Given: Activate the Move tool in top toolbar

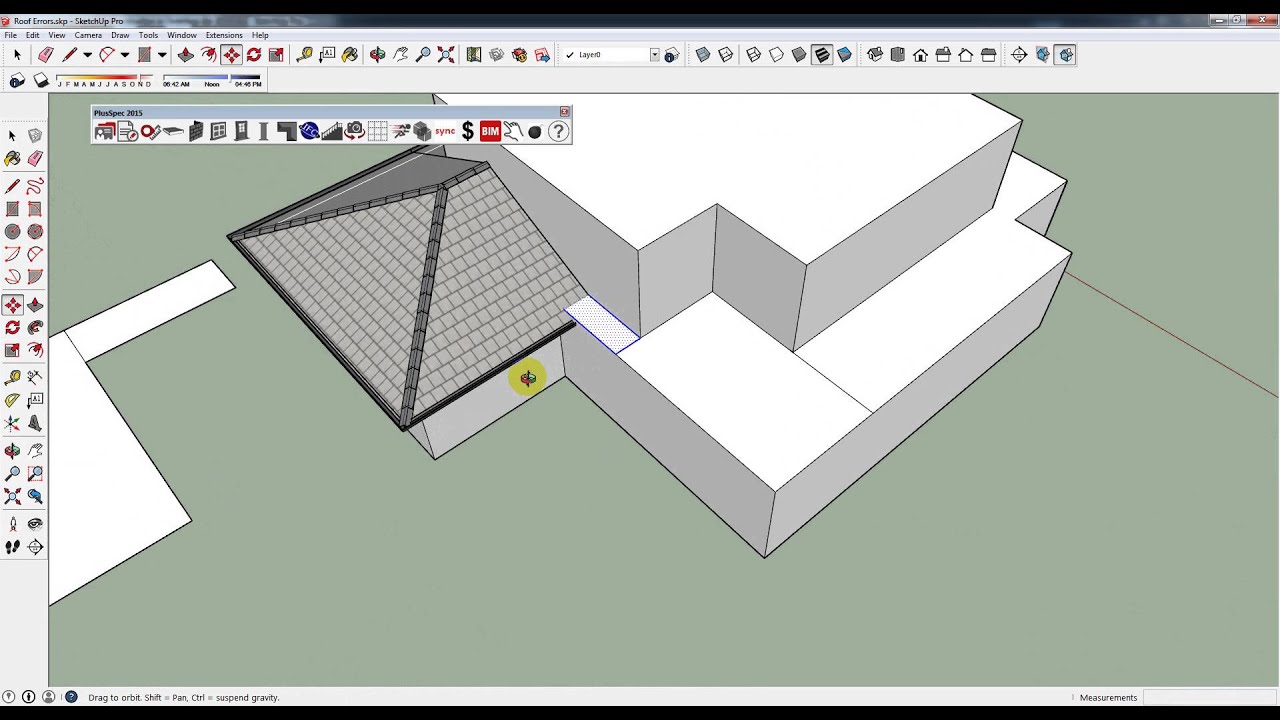Looking at the screenshot, I should point(231,55).
